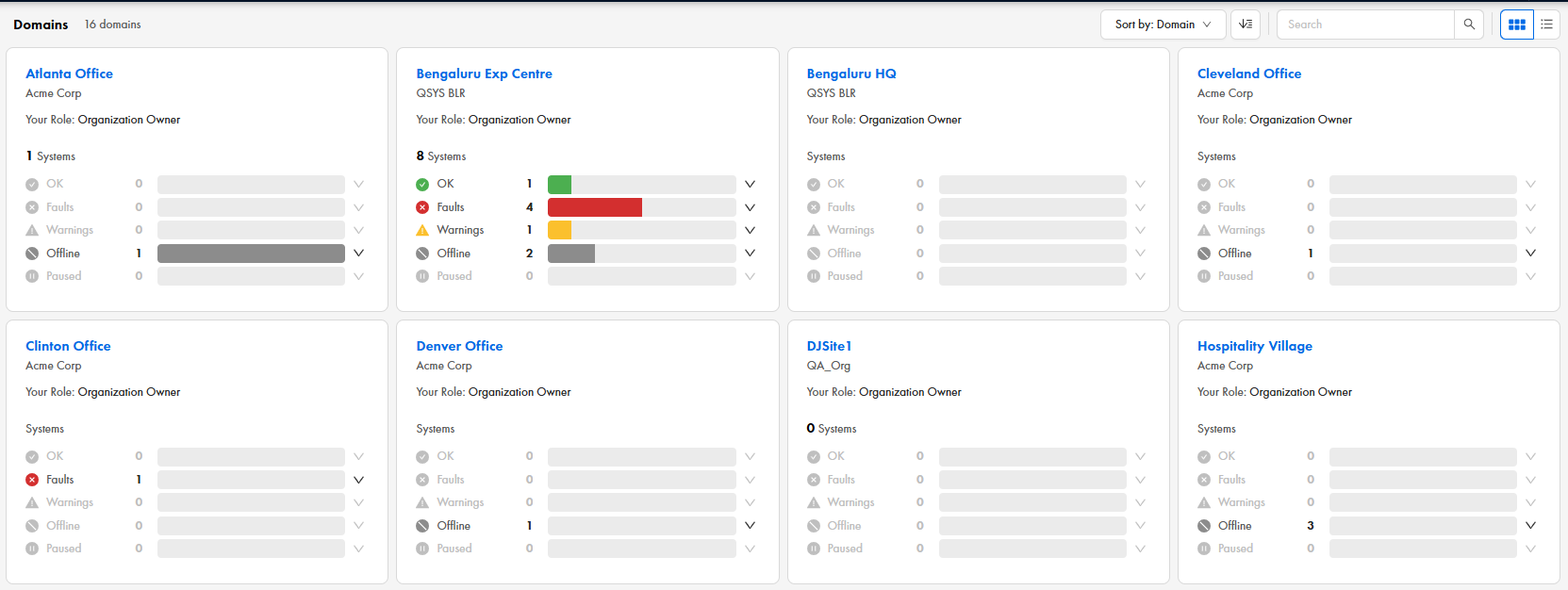The image size is (1568, 590).
Task: Open the Bengaluru HQ domain link
Action: tap(850, 74)
